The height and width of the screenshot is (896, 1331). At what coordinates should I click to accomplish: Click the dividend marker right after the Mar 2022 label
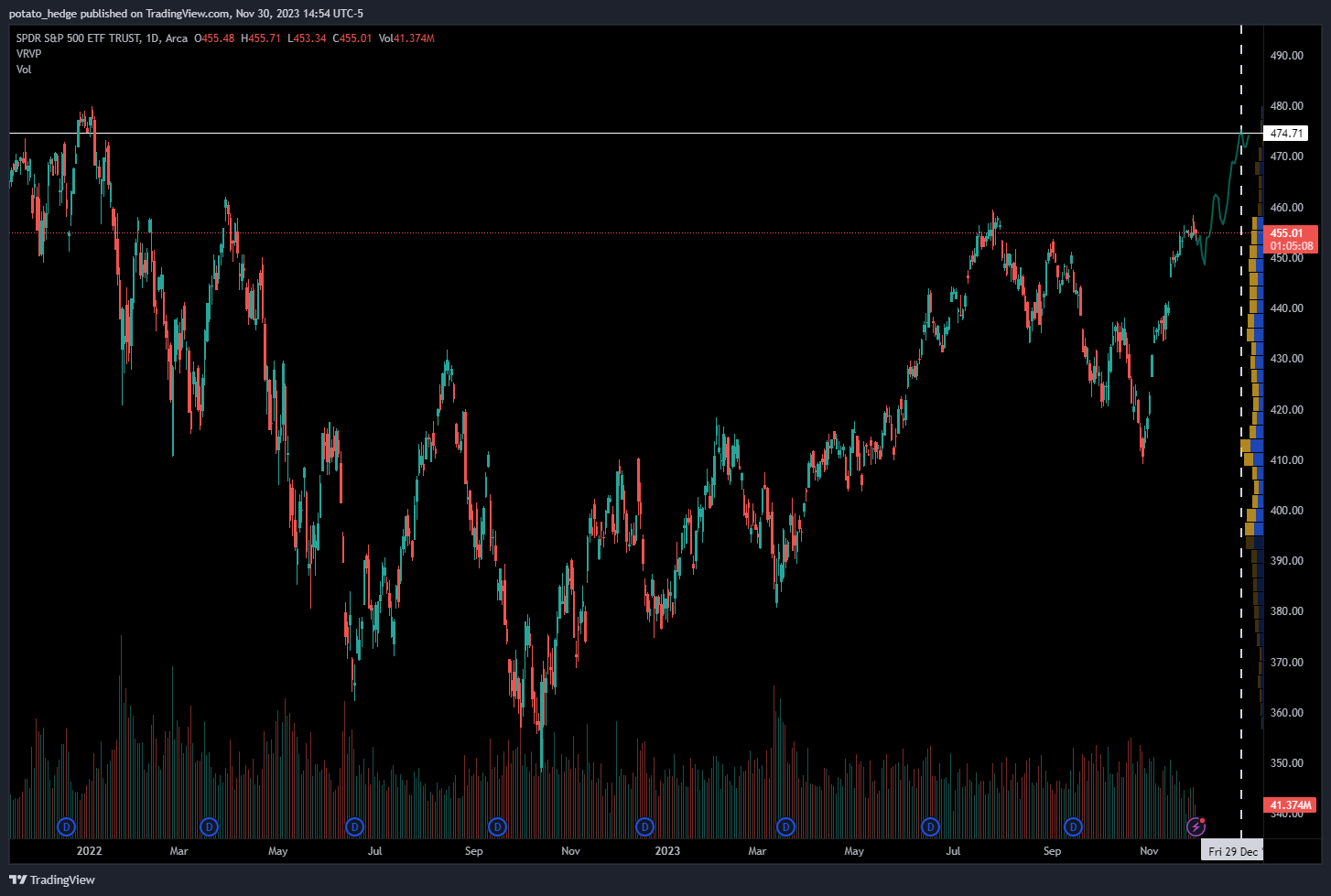click(x=210, y=827)
